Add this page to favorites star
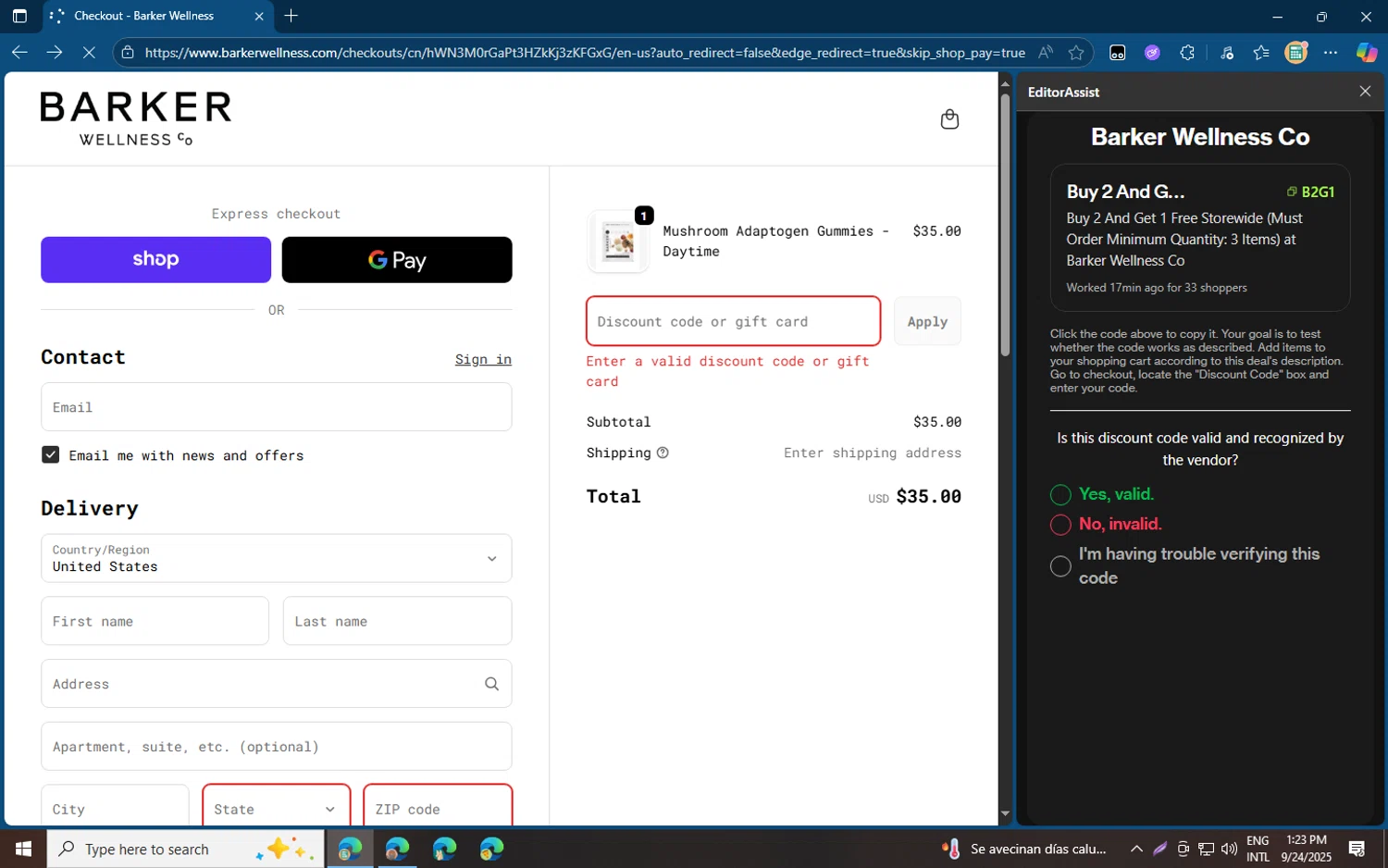 [1076, 53]
